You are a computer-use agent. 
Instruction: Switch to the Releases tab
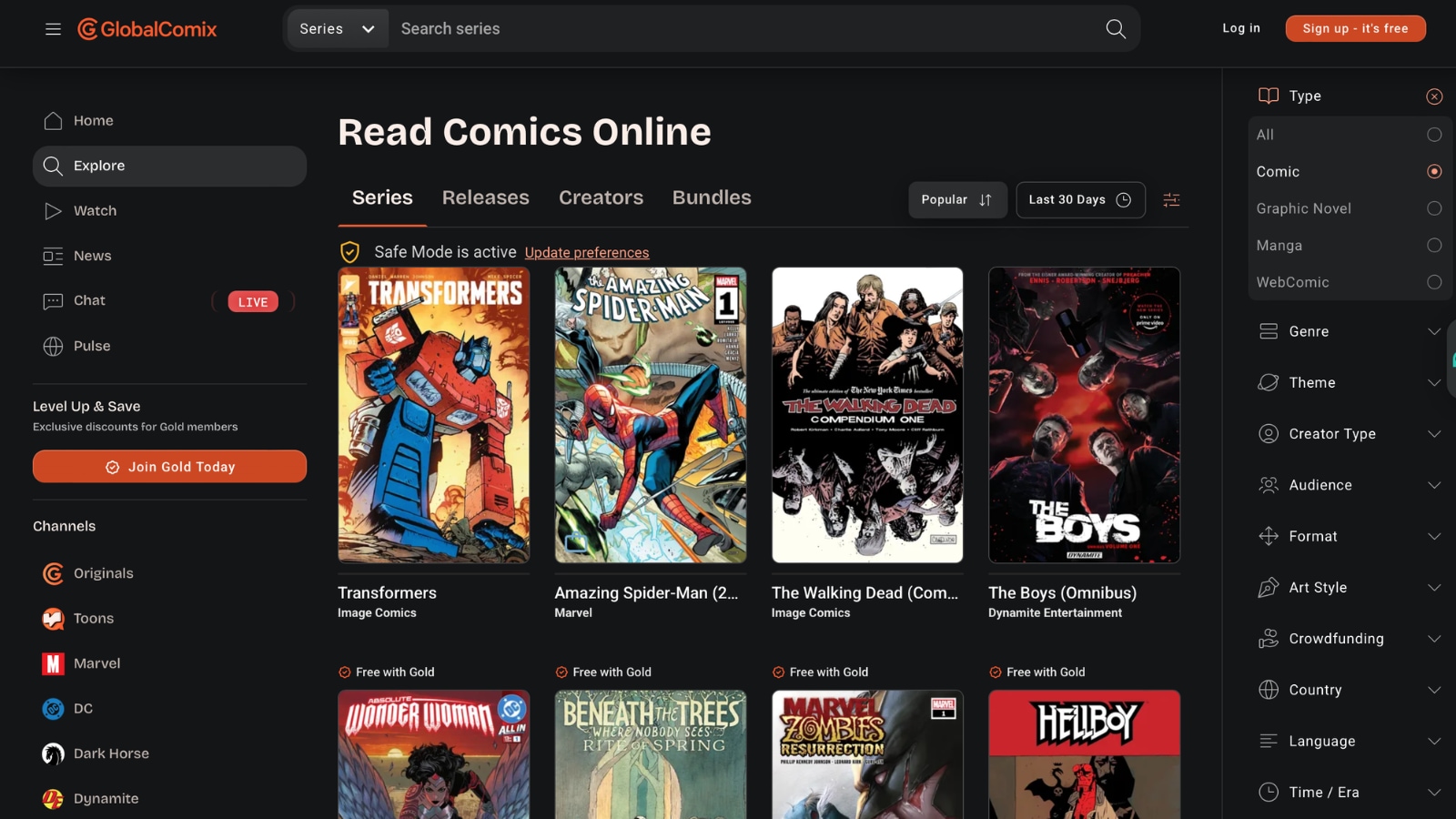(x=486, y=197)
